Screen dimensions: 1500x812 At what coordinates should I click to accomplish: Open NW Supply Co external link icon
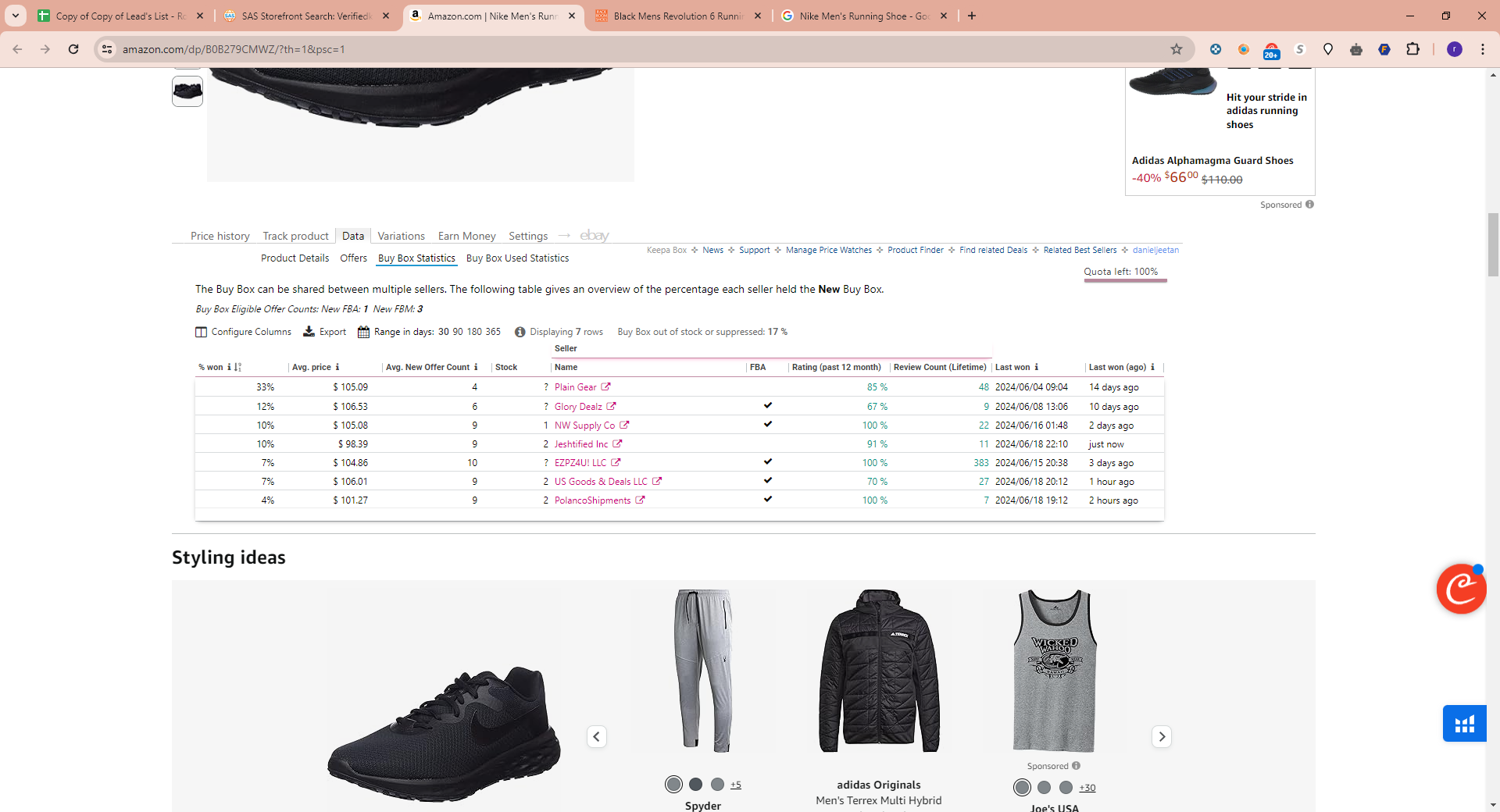pyautogui.click(x=624, y=425)
